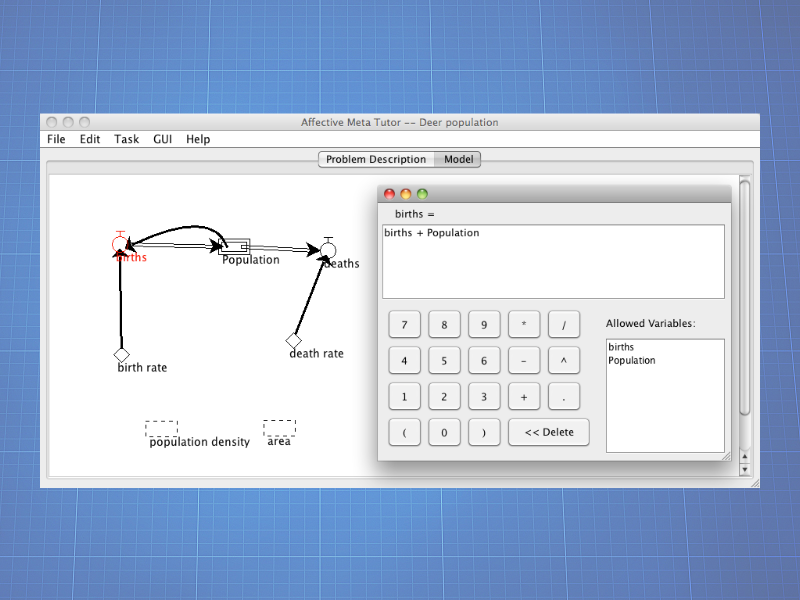Screen dimensions: 800x600
Task: Insert the minus operator
Action: [524, 361]
